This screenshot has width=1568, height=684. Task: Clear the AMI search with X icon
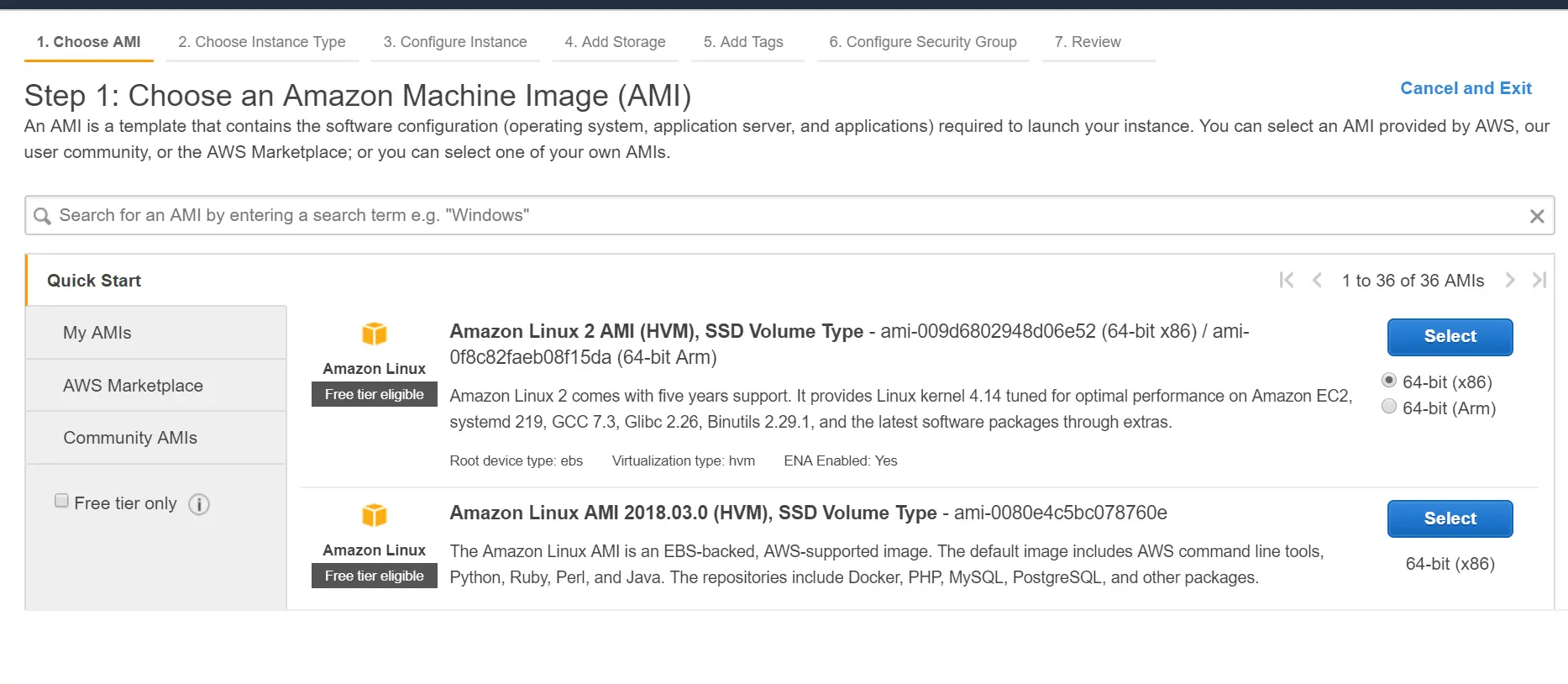1537,216
